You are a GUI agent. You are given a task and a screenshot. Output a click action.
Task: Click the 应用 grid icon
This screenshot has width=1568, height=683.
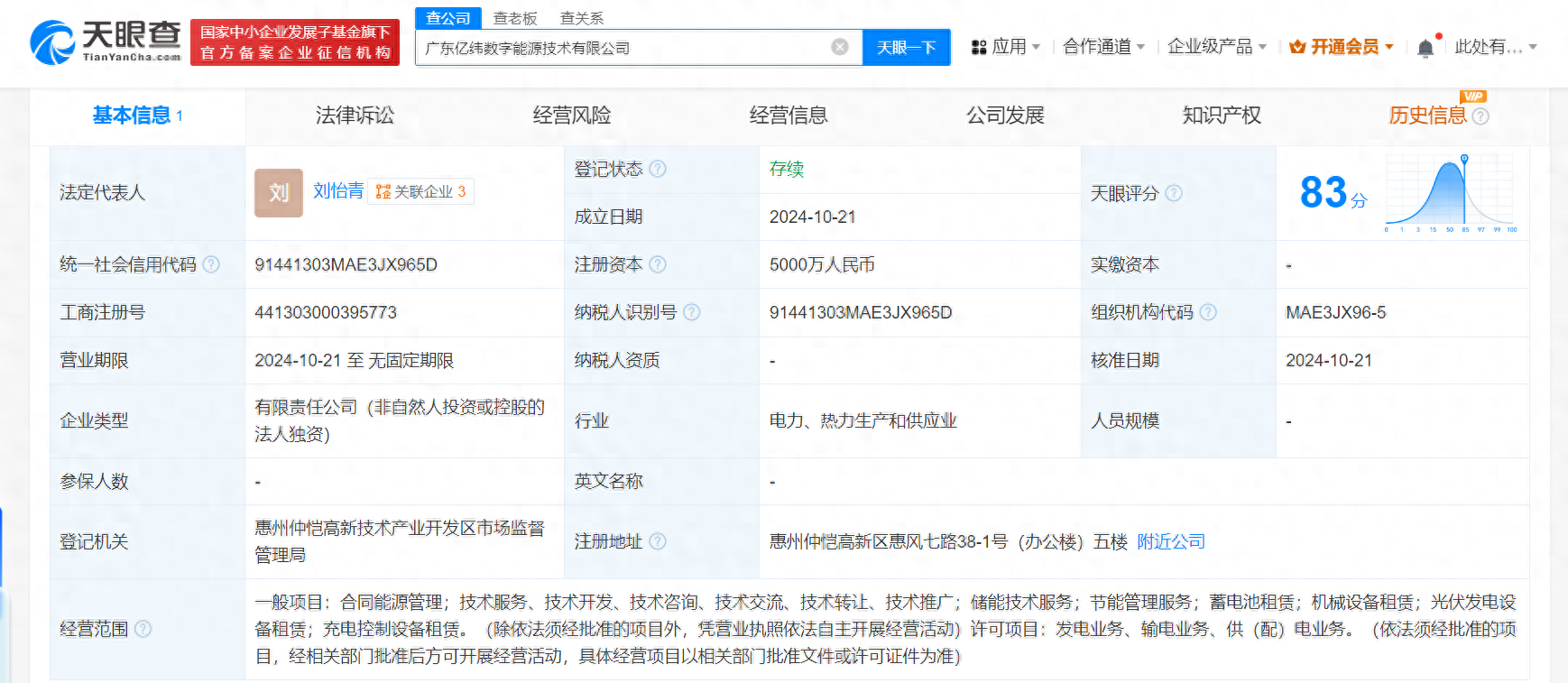979,47
